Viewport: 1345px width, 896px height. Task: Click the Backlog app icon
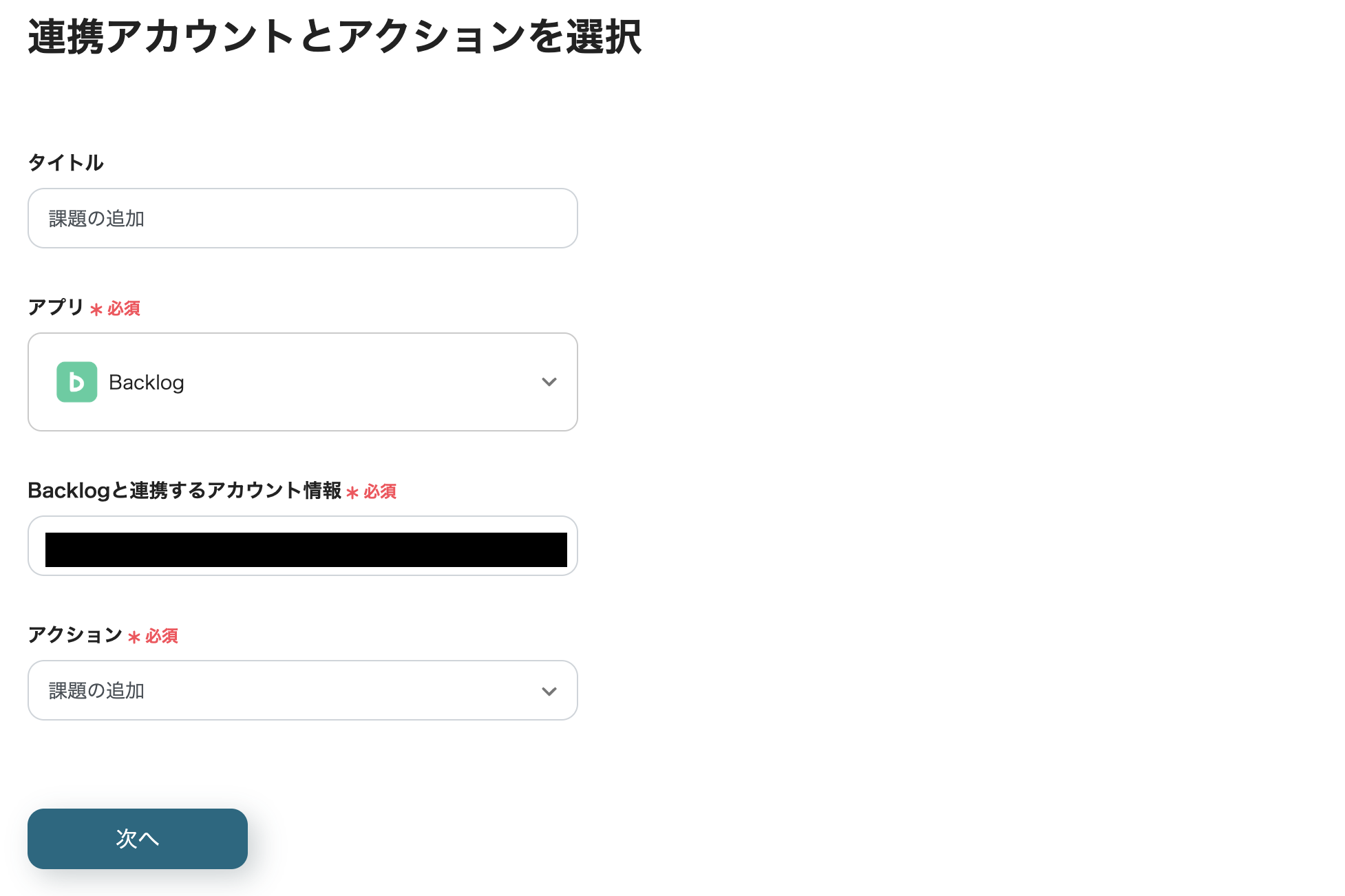(x=76, y=382)
